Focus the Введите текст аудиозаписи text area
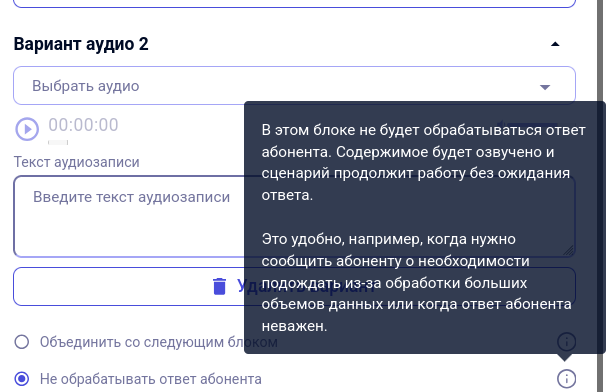Viewport: 606px width, 392px height. [x=294, y=216]
